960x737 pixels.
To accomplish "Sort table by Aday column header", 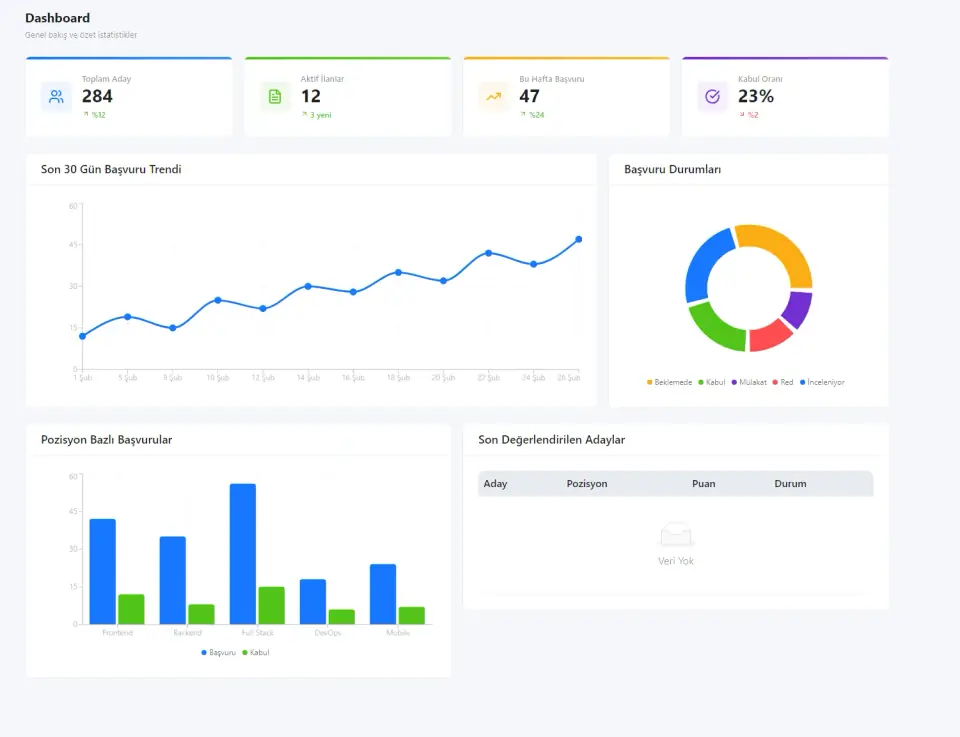I will (x=495, y=484).
